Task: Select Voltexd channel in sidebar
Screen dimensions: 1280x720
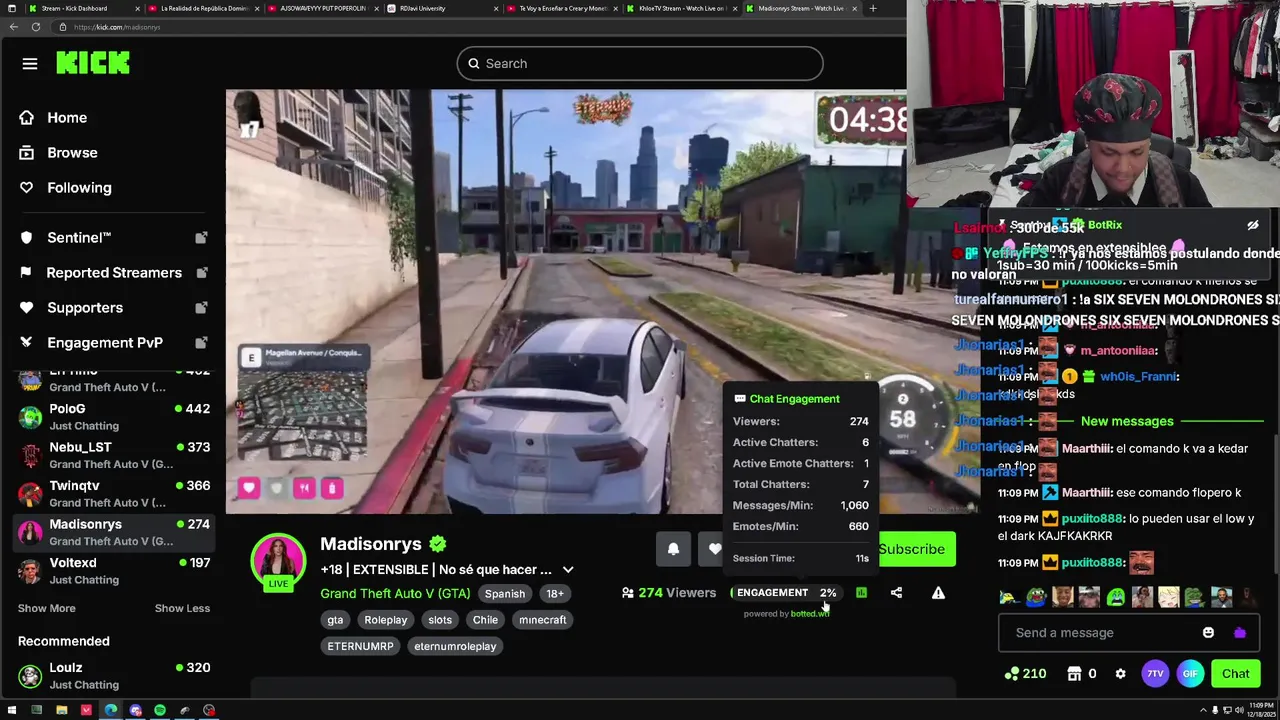Action: coord(112,570)
